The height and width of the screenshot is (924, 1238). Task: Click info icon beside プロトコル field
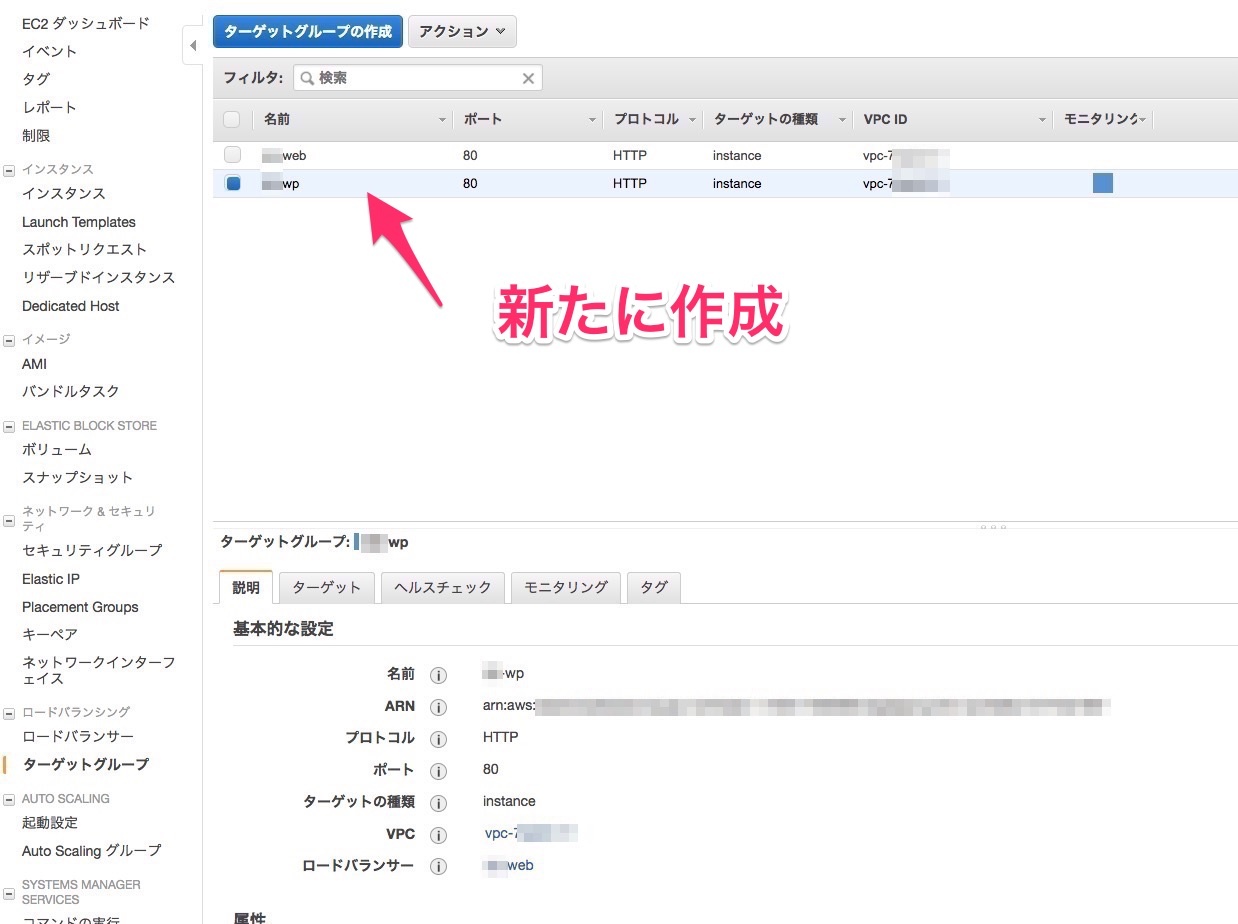tap(438, 739)
